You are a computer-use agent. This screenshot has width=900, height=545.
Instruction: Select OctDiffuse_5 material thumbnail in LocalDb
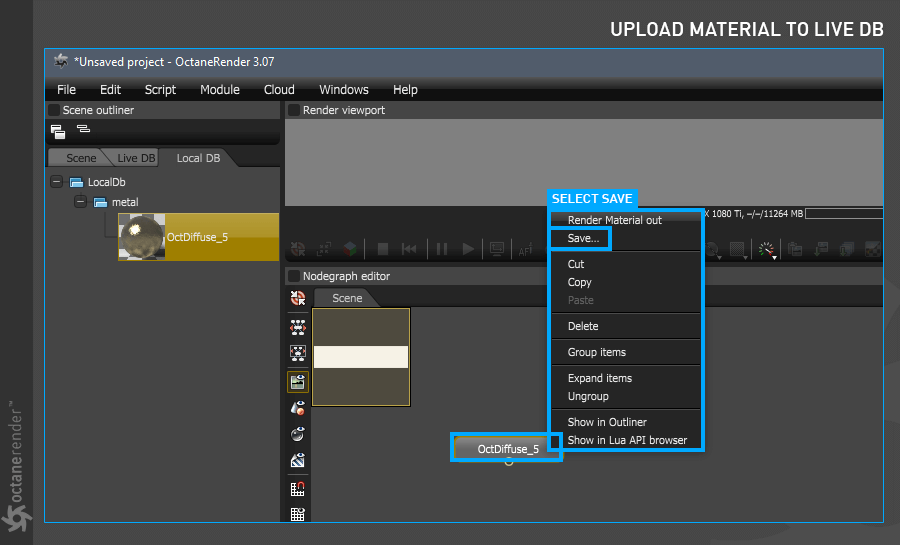click(142, 237)
